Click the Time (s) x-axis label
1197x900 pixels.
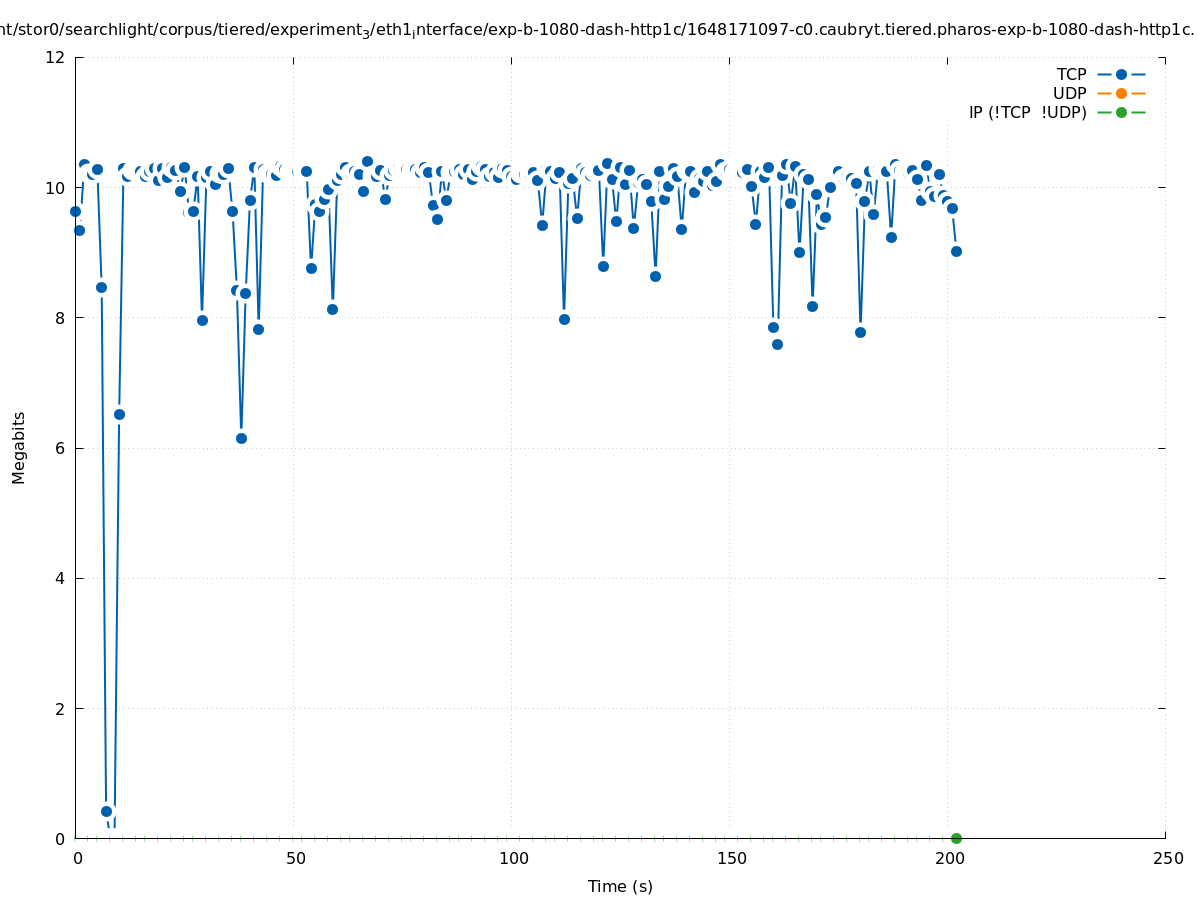pos(620,886)
